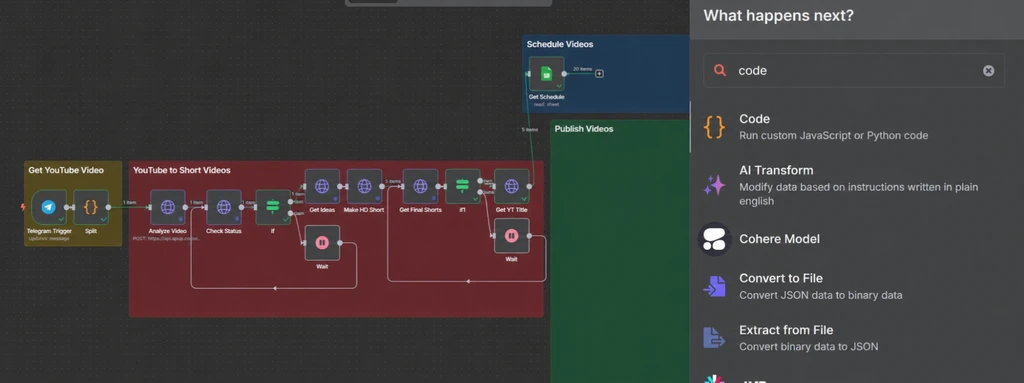Viewport: 1024px width, 383px height.
Task: Open the Analyze Video HTTP node
Action: click(x=168, y=207)
